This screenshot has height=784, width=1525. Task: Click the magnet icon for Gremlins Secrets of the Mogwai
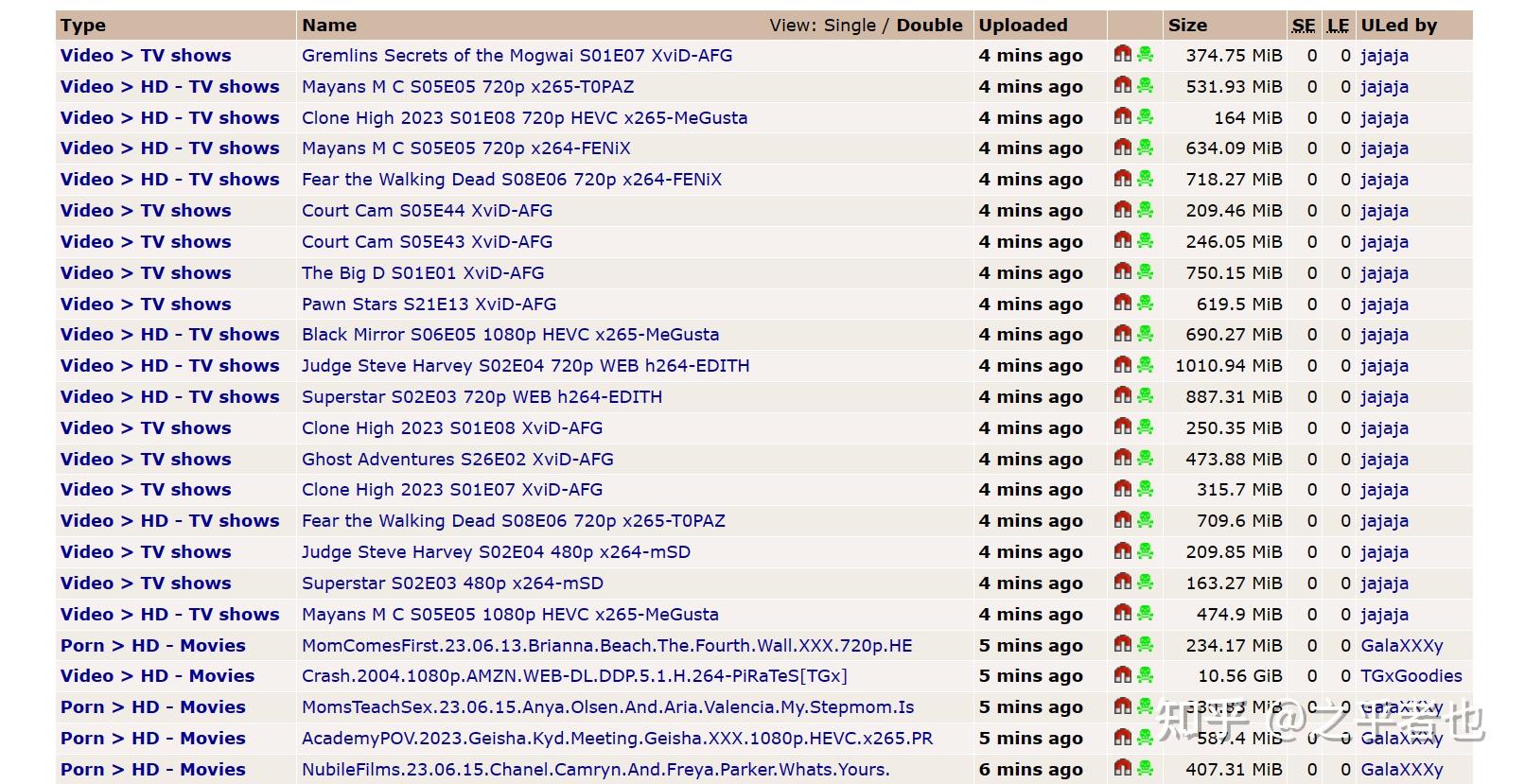pyautogui.click(x=1122, y=55)
